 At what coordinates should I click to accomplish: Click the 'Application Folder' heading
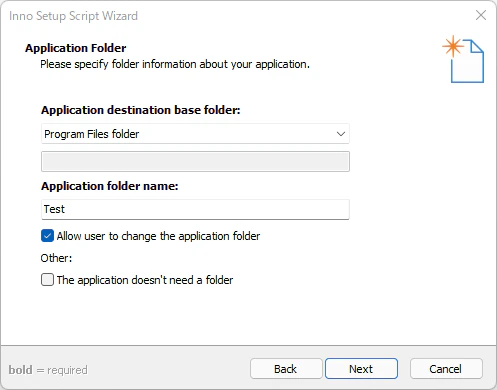(x=76, y=48)
